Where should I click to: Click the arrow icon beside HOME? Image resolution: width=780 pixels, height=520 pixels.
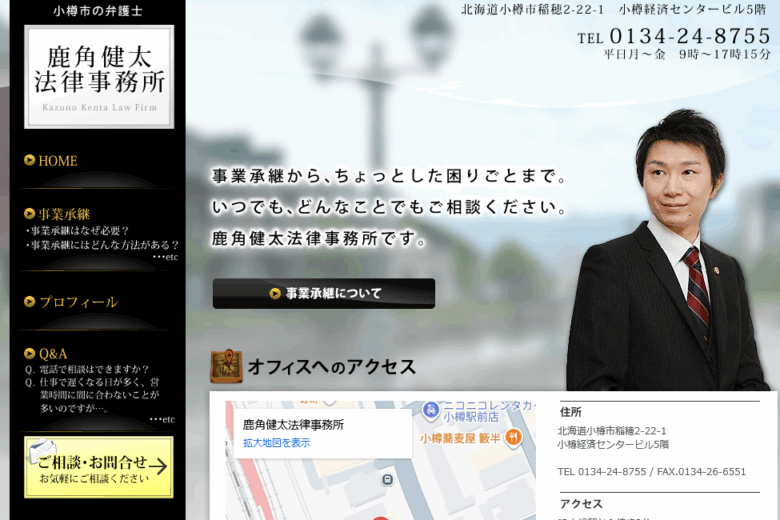[30, 160]
